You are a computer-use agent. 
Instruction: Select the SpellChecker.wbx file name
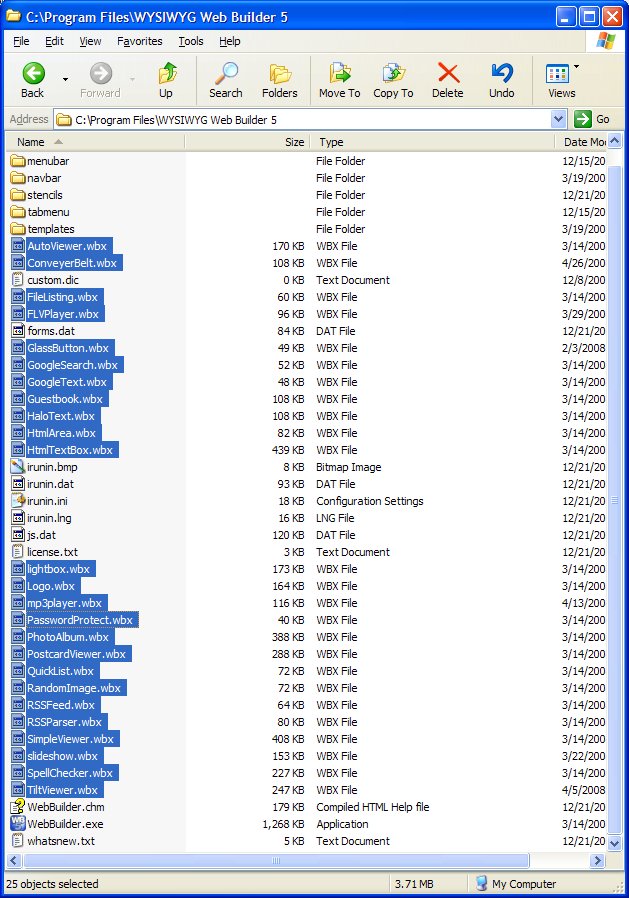point(70,773)
